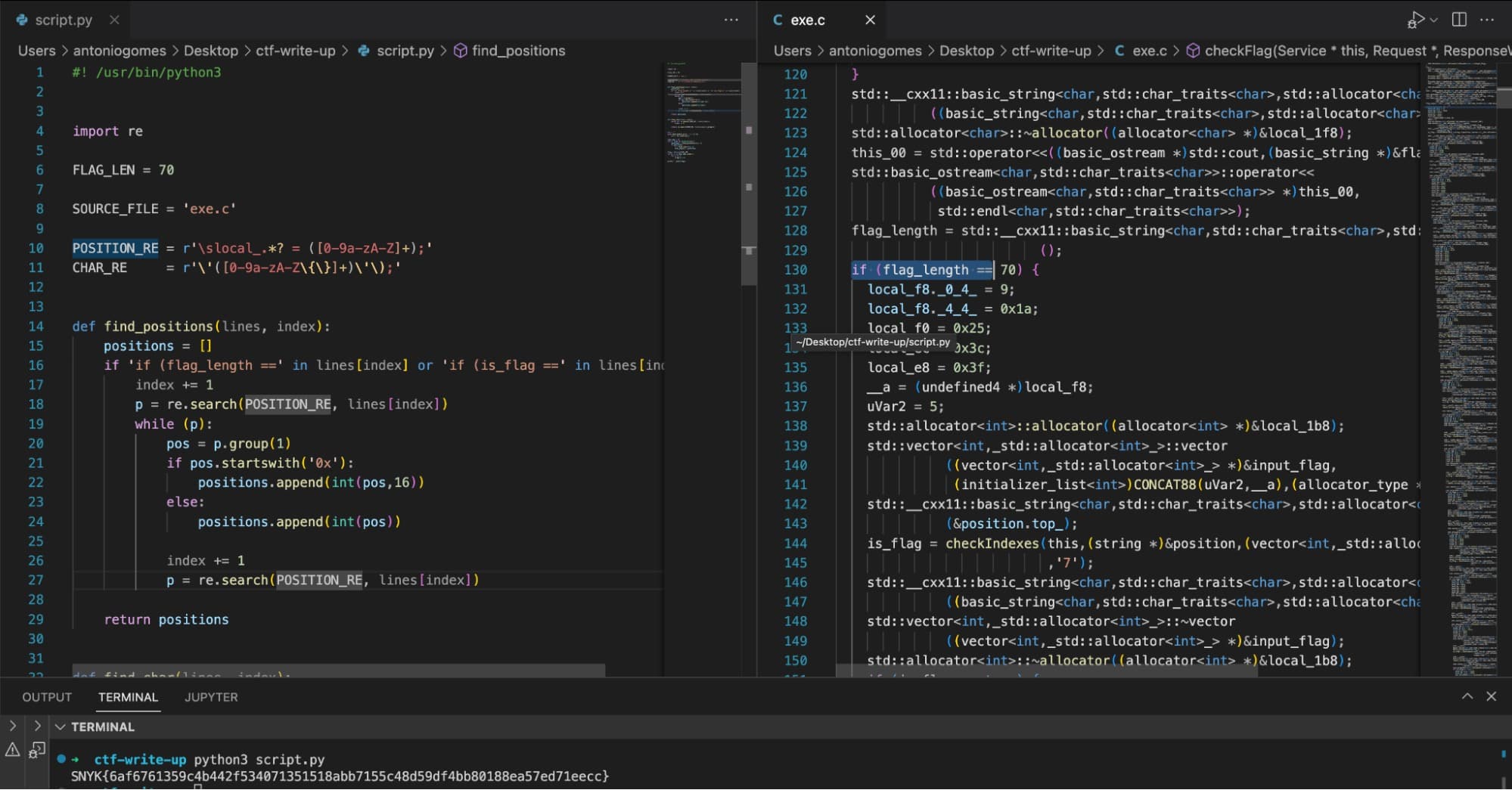Click the C icon on exe.c tab
Image resolution: width=1512 pixels, height=790 pixels.
coord(777,20)
